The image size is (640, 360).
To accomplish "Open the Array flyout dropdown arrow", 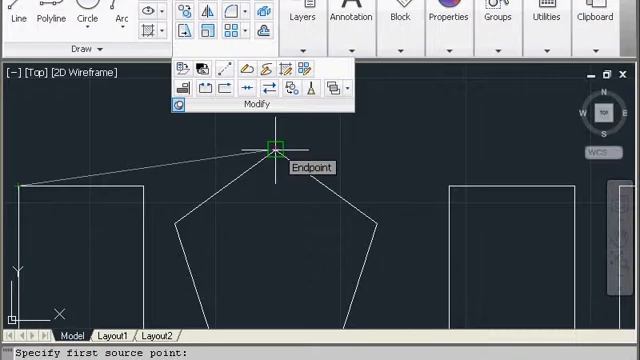I will [245, 31].
